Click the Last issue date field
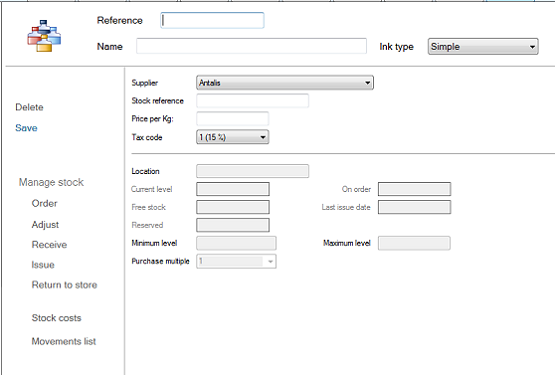Image resolution: width=555 pixels, height=375 pixels. click(414, 207)
